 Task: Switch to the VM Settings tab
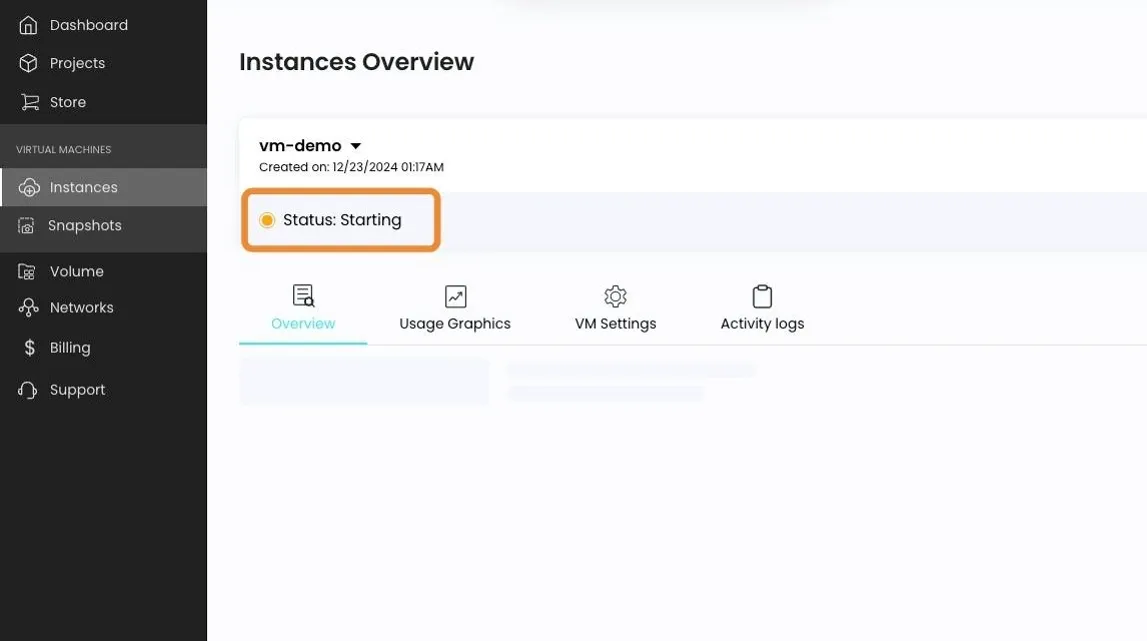[x=615, y=308]
